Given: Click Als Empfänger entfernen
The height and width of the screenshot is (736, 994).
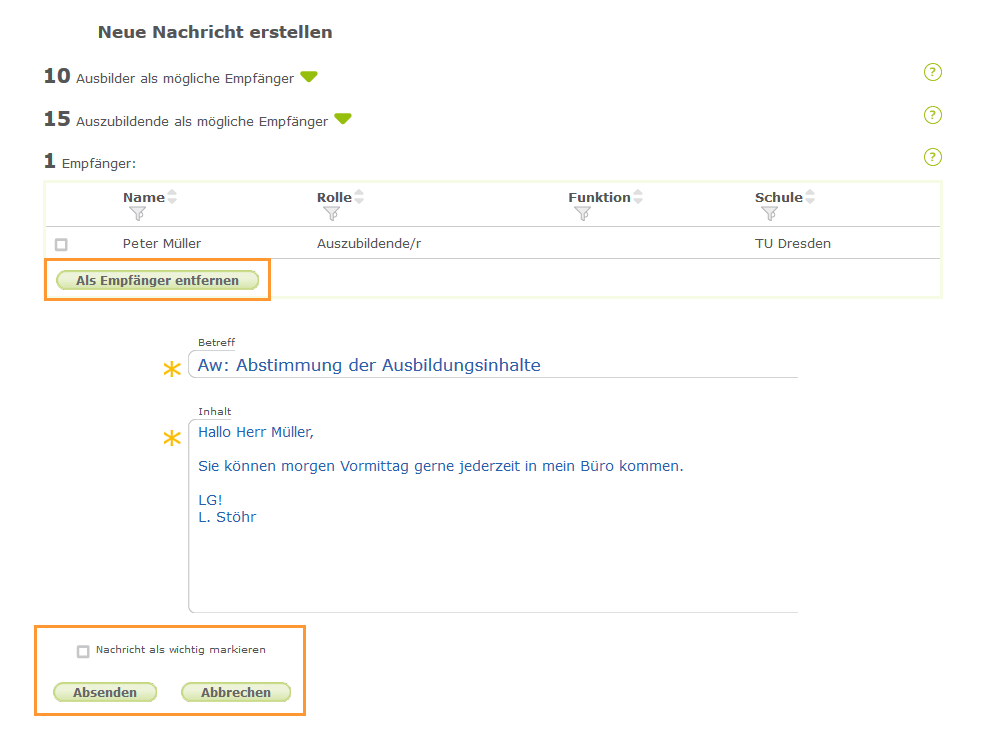Looking at the screenshot, I should click(156, 280).
